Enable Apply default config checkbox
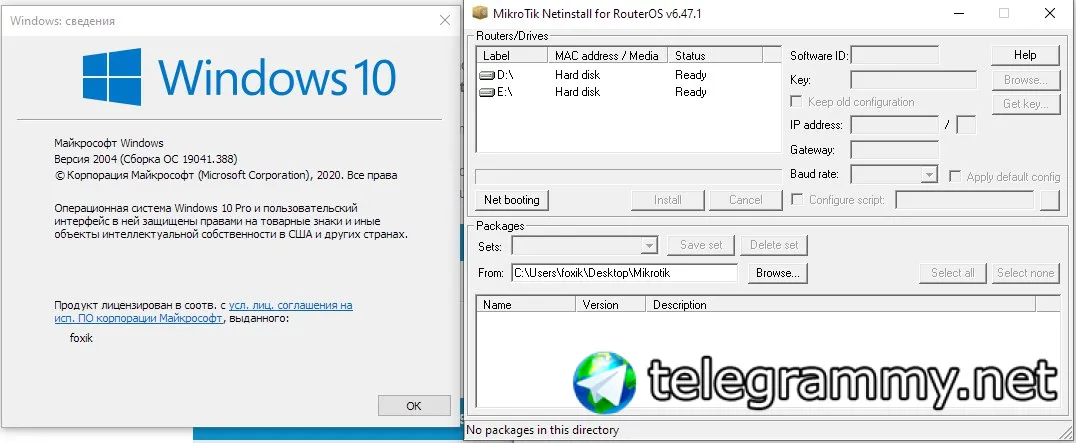This screenshot has height=443, width=1076. pyautogui.click(x=955, y=176)
